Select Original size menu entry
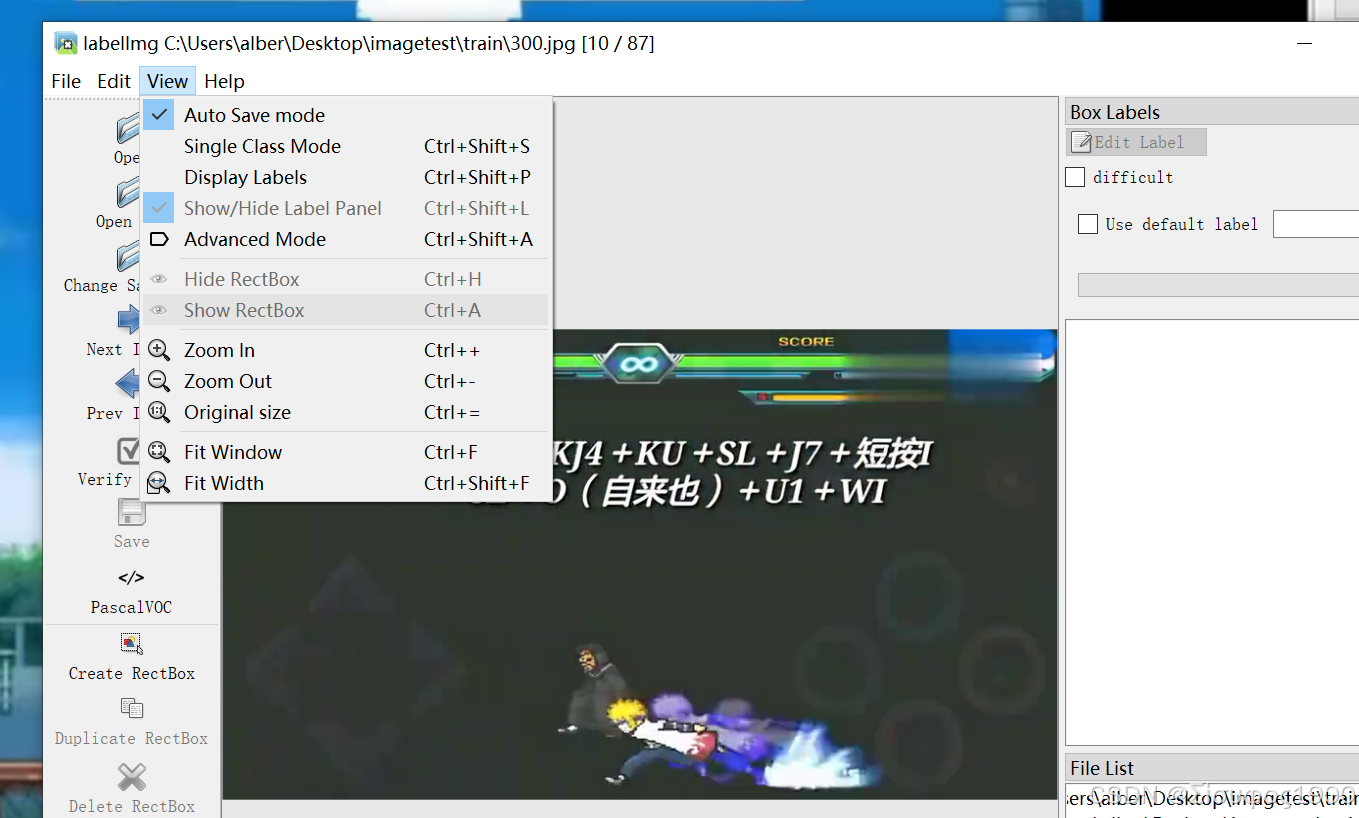The image size is (1359, 818). (346, 412)
